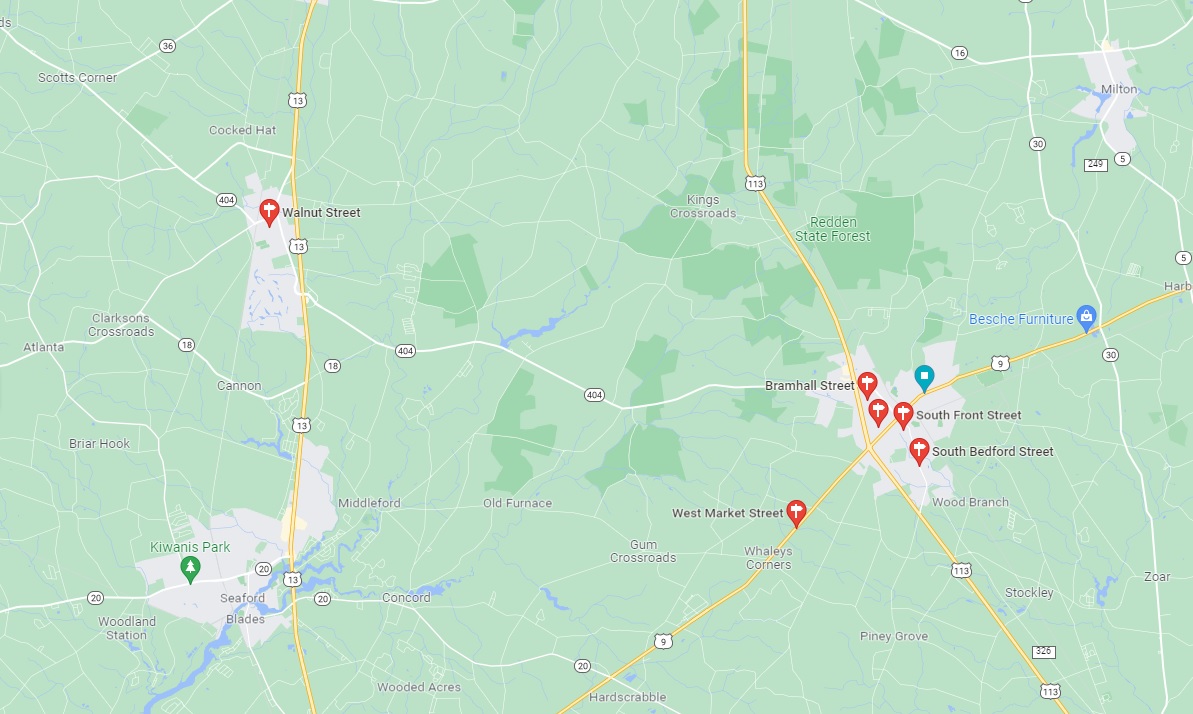Select the Bramhall Street red pin marker
This screenshot has width=1193, height=714.
[x=867, y=385]
